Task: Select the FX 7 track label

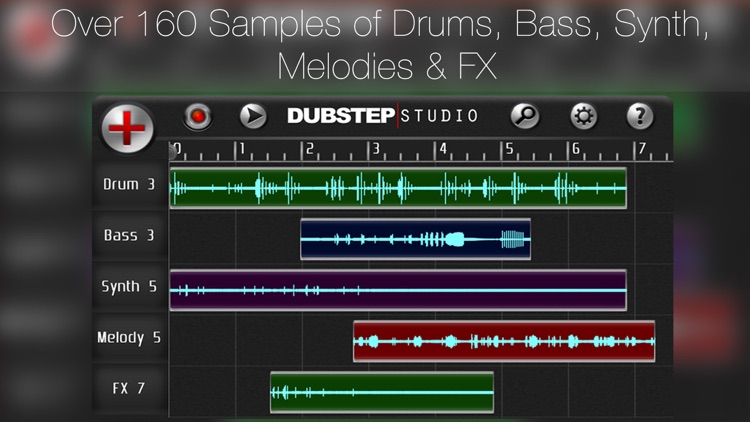Action: pos(129,388)
